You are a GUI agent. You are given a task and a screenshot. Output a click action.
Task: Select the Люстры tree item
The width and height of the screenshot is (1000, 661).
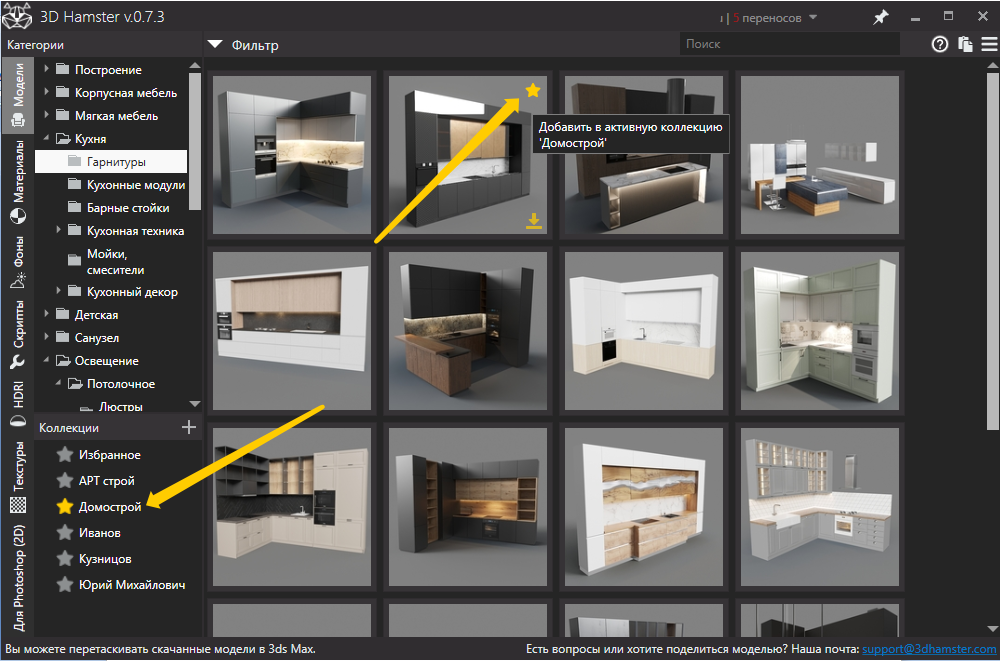pos(121,406)
